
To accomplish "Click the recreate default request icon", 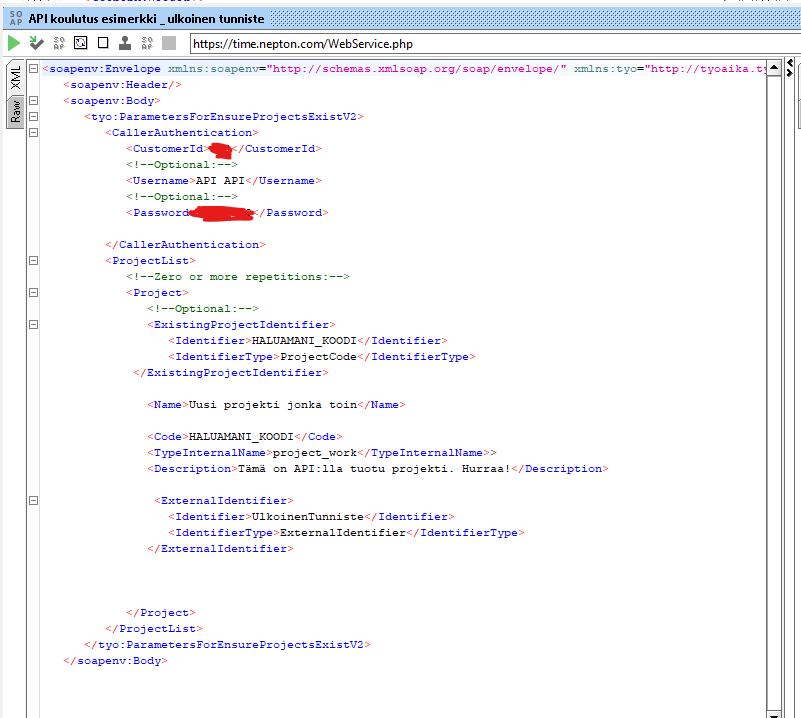I will (x=81, y=43).
